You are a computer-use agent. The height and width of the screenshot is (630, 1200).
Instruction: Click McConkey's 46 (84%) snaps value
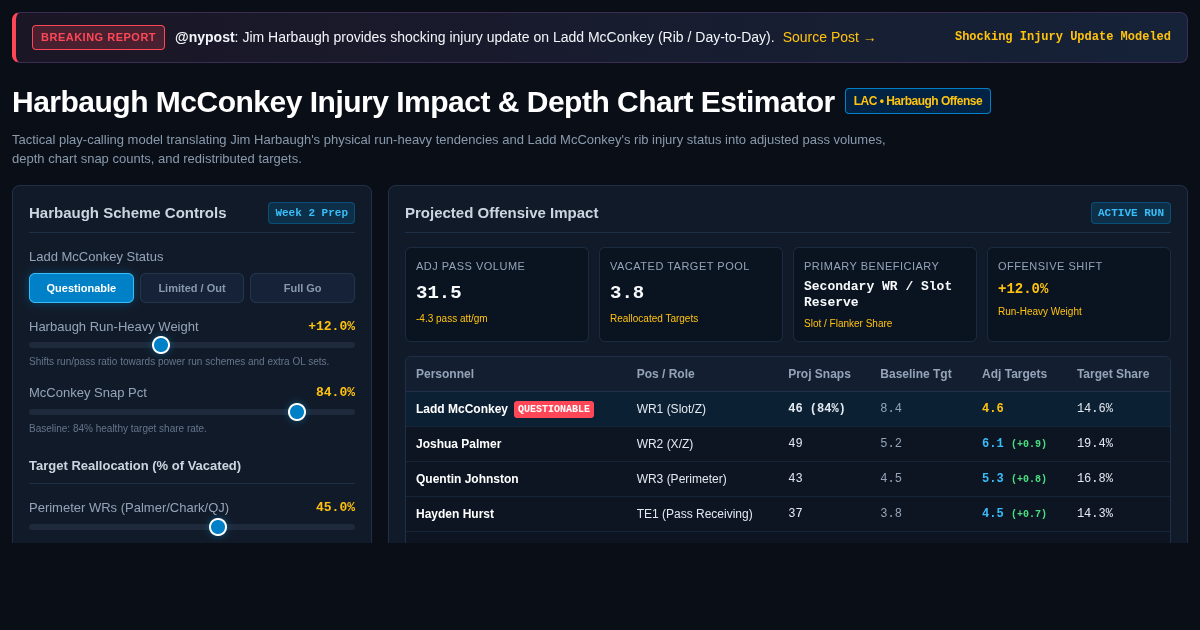(817, 409)
